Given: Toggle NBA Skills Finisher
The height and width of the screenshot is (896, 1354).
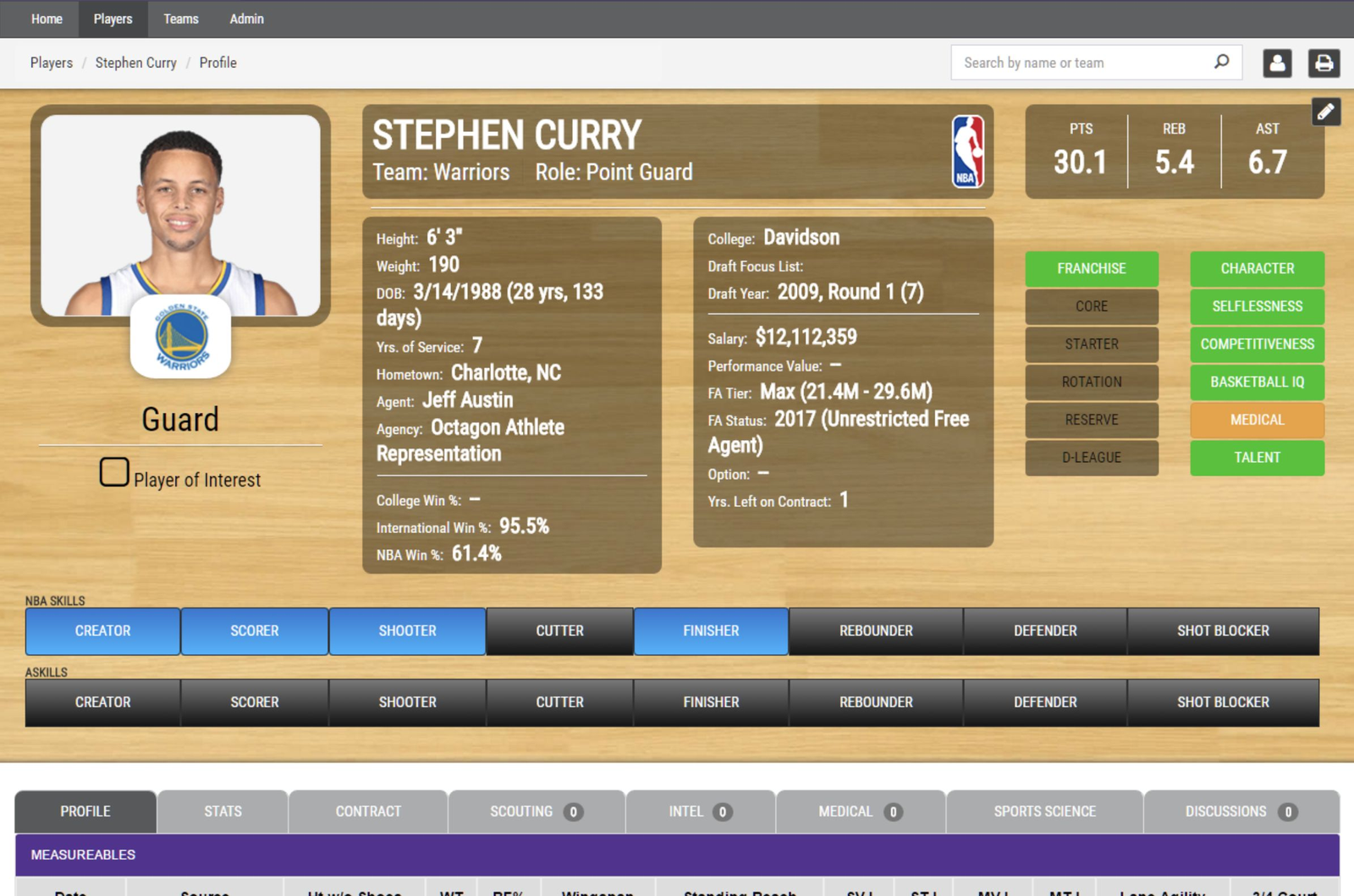Looking at the screenshot, I should (711, 631).
